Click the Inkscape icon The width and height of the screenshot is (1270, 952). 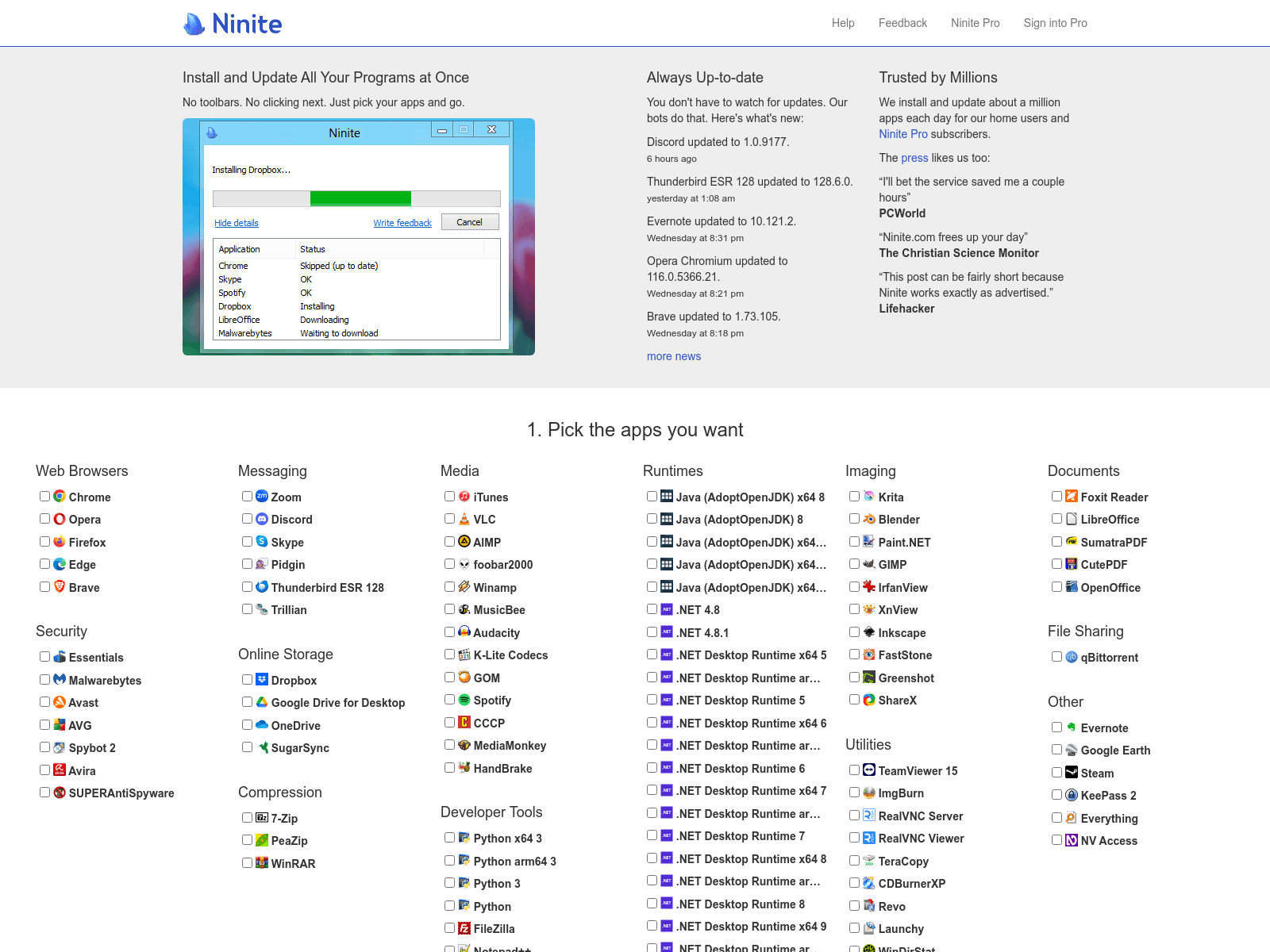(869, 631)
